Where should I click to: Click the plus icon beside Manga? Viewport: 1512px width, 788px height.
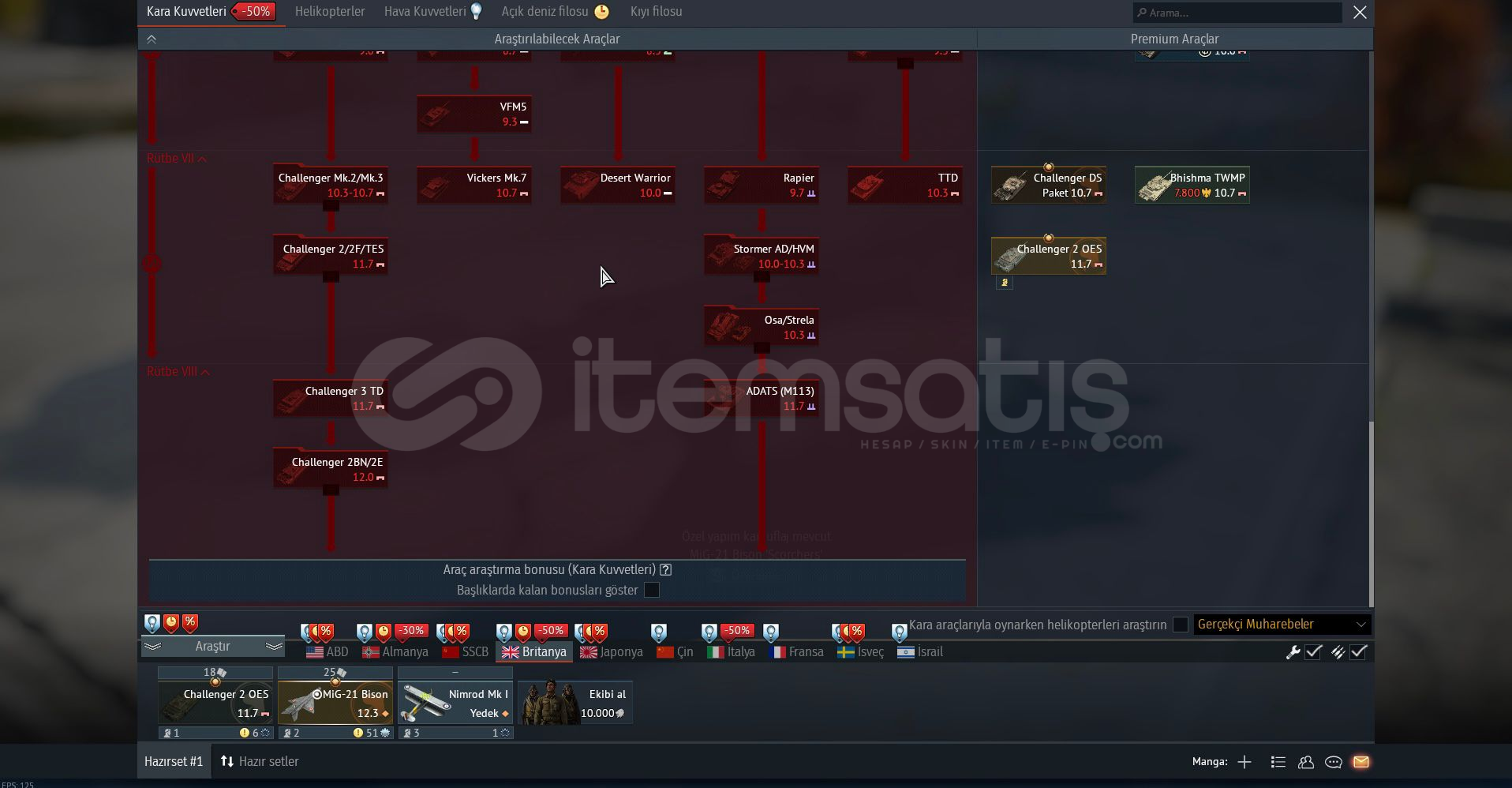[1244, 762]
